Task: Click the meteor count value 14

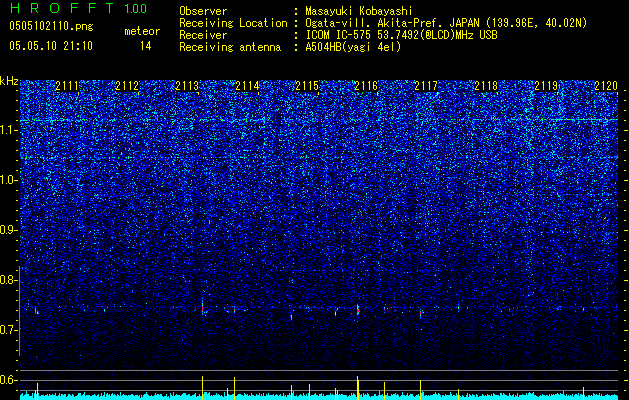Action: 146,46
